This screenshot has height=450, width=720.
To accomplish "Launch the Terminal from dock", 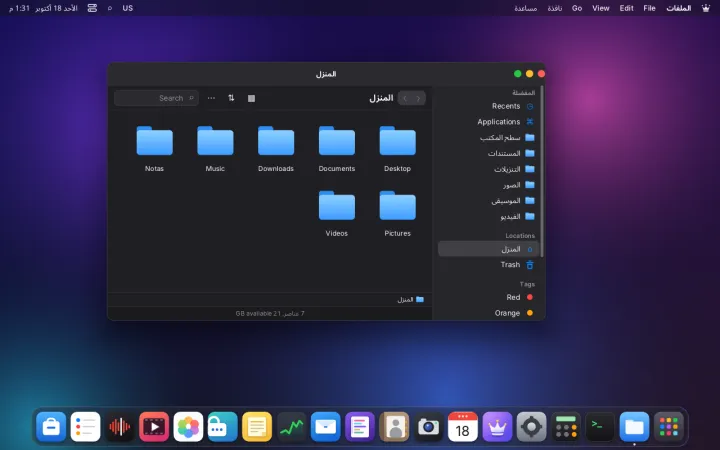I will click(x=600, y=427).
